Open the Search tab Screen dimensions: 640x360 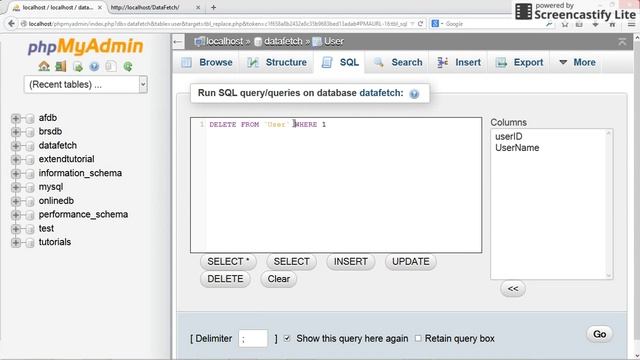[398, 62]
